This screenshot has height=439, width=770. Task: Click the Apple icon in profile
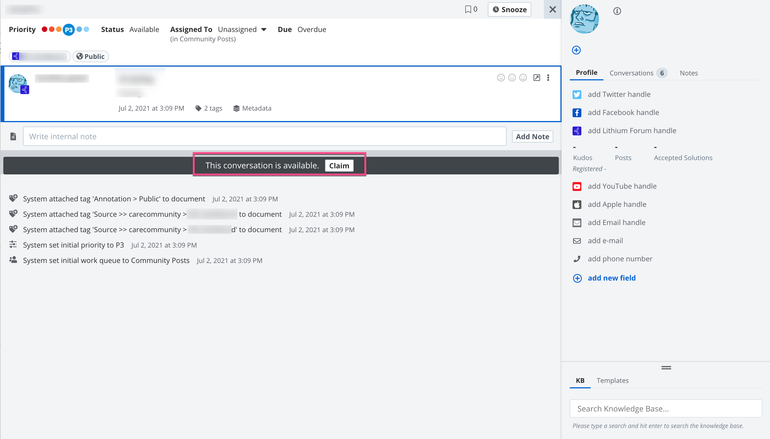tap(577, 204)
